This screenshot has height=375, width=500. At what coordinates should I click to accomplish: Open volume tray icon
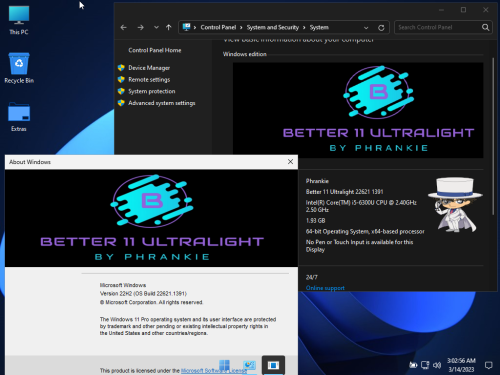[437, 365]
